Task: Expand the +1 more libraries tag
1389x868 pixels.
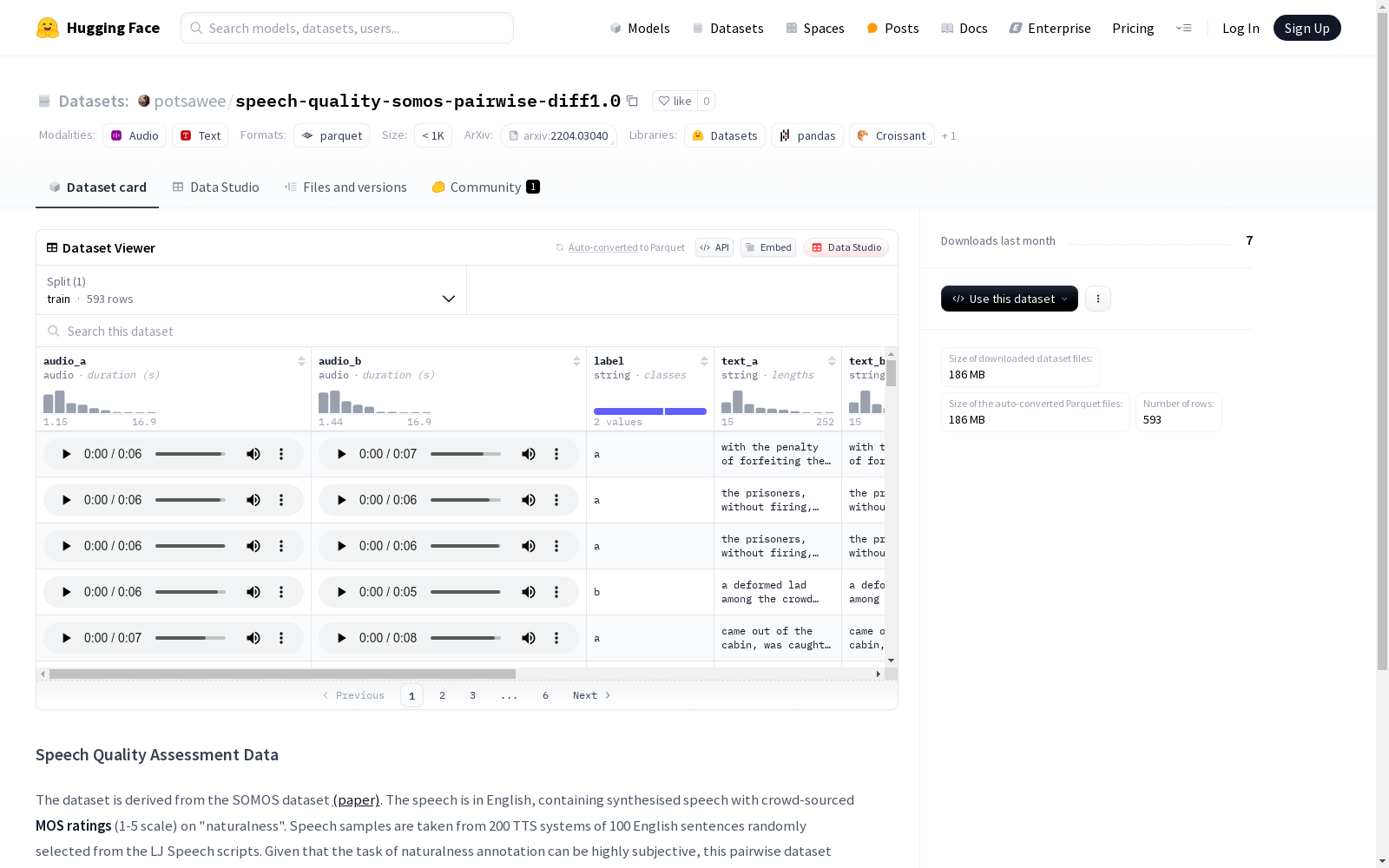Action: (949, 135)
